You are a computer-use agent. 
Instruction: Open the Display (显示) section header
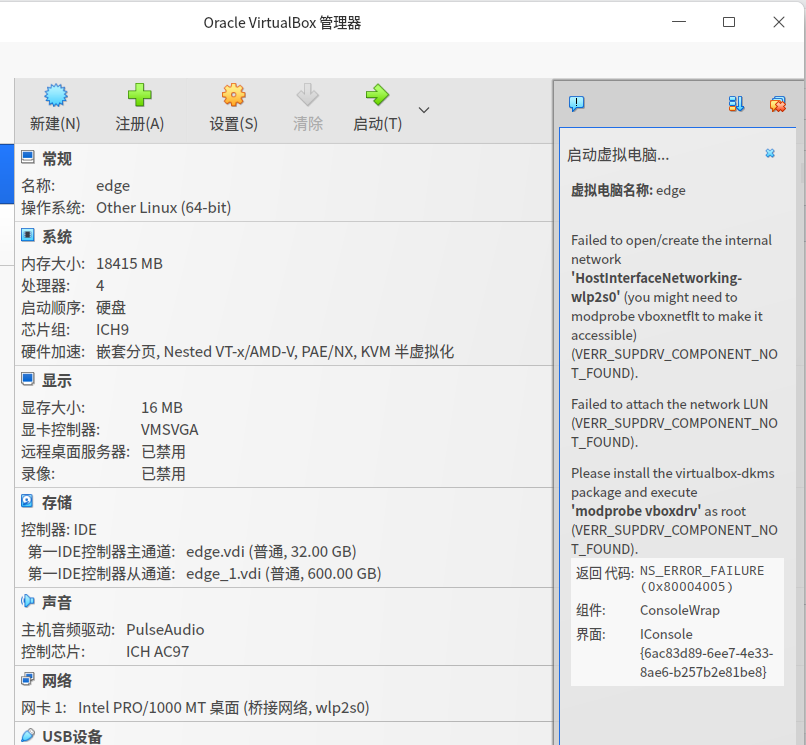(x=57, y=381)
